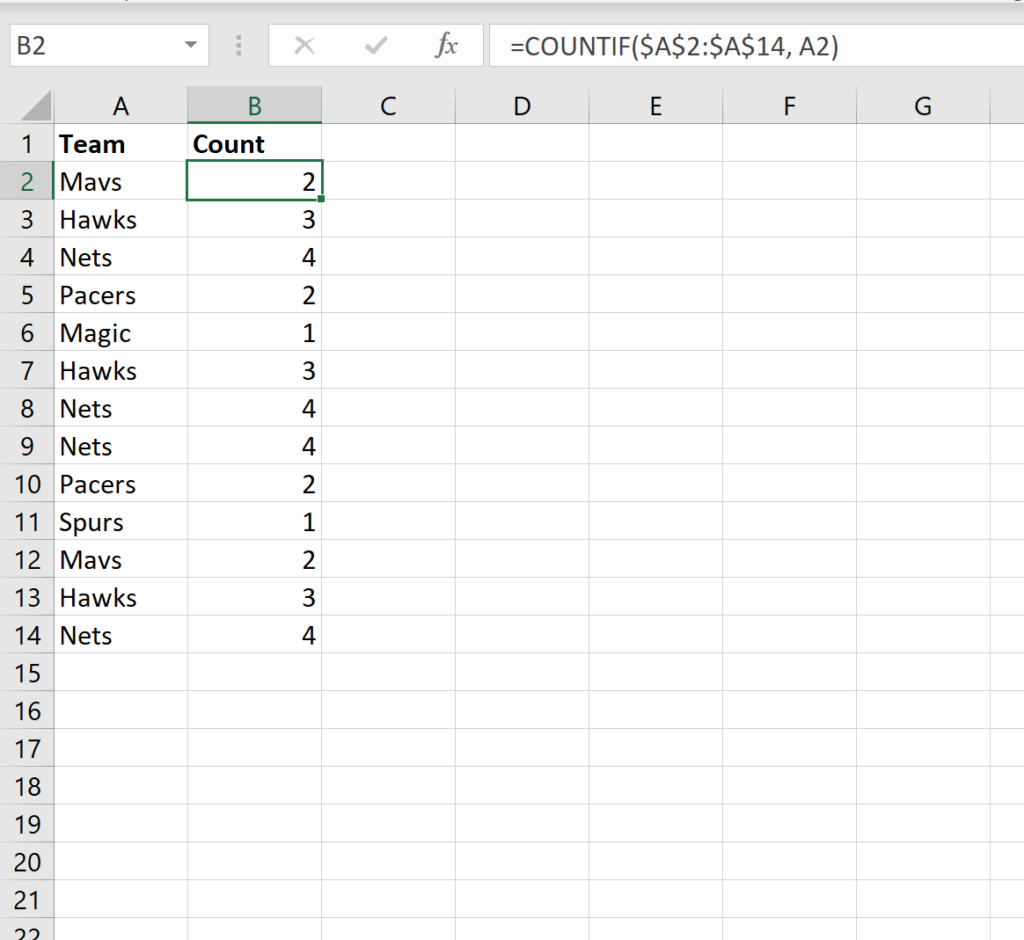Click inside the Name Box showing B2
The height and width of the screenshot is (940, 1024).
pos(90,46)
